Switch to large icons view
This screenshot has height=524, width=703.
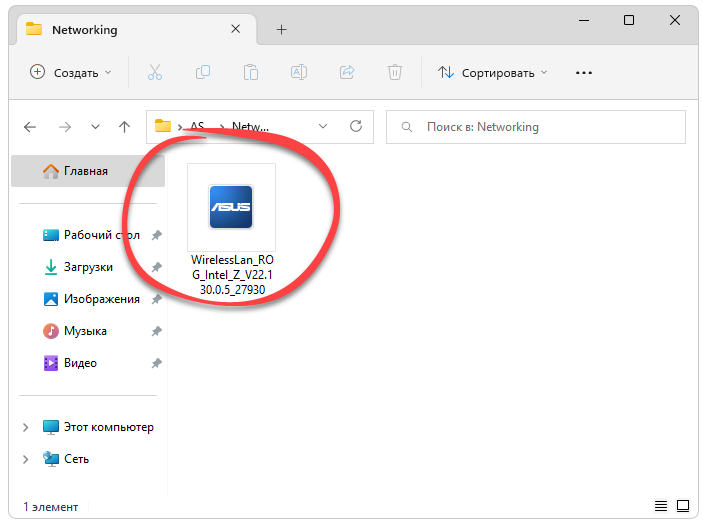click(x=682, y=507)
